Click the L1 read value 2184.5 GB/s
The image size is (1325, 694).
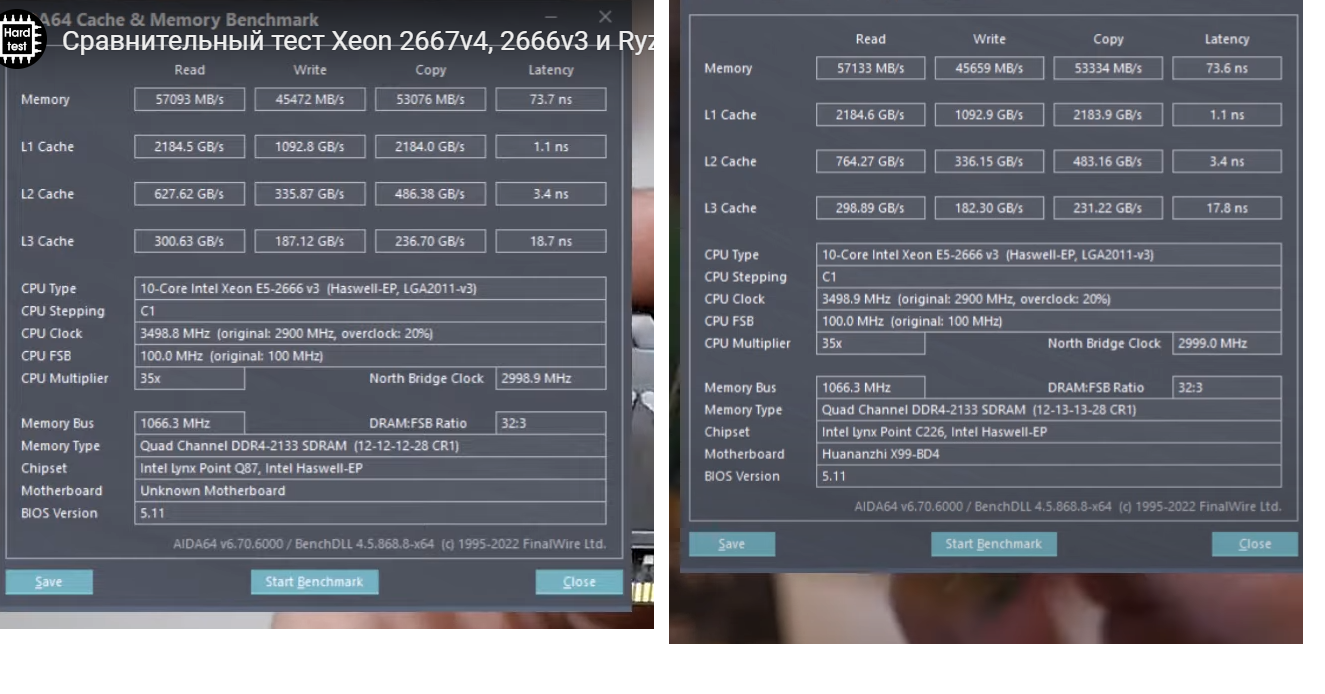click(x=190, y=146)
